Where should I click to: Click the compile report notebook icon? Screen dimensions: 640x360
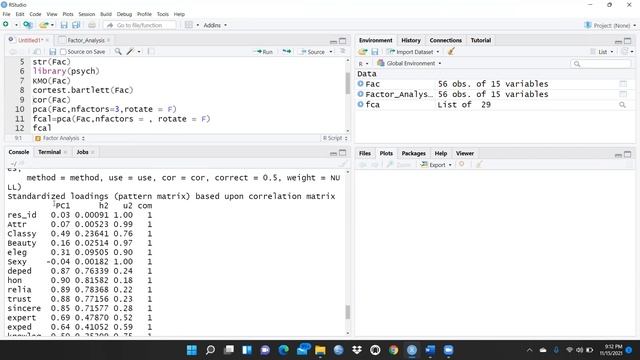[151, 51]
